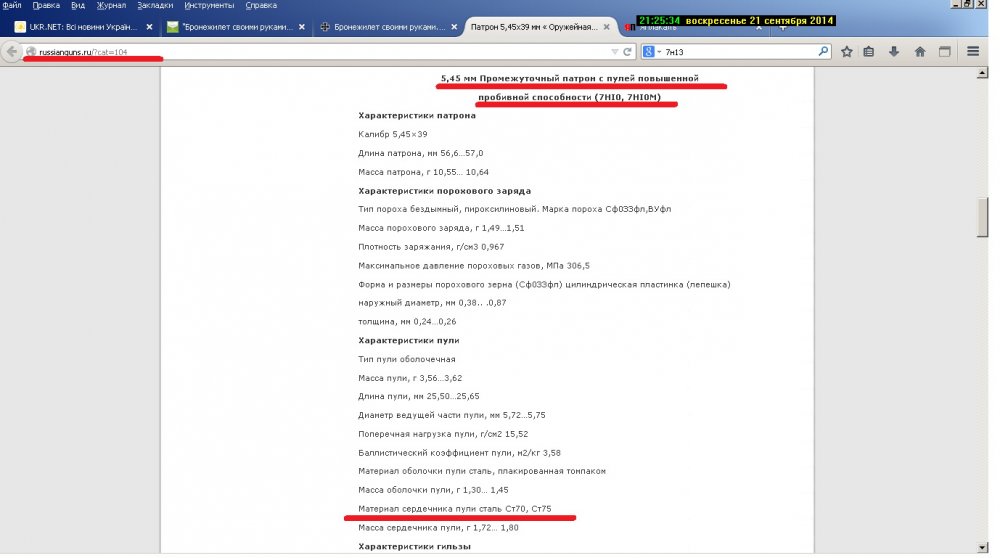Close the second Бронежилет своими руками tab

302,27
